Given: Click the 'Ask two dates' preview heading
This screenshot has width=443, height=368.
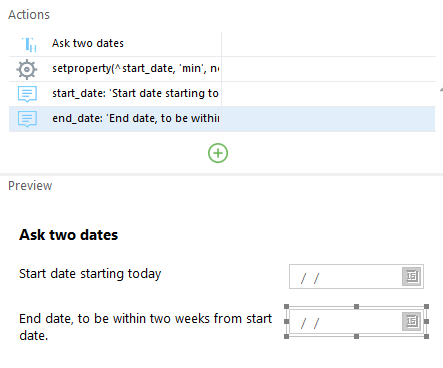Looking at the screenshot, I should 69,235.
